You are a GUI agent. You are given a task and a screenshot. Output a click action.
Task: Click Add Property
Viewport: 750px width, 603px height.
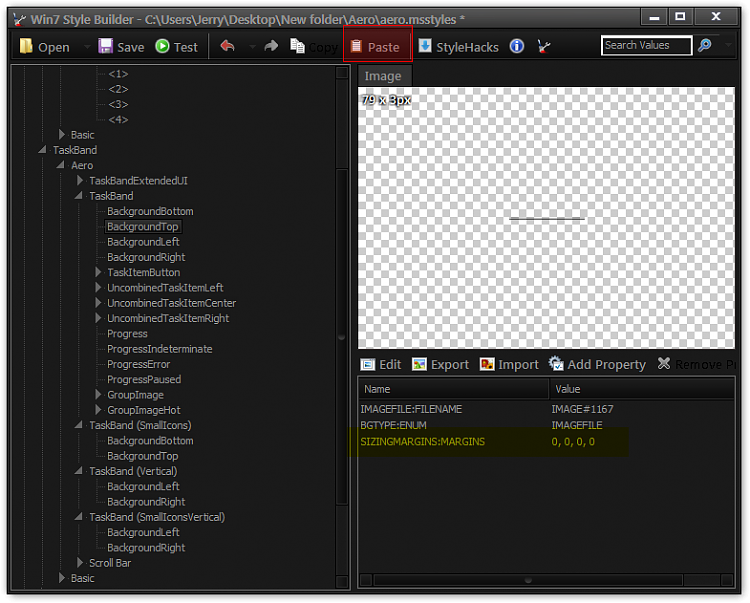tap(597, 365)
